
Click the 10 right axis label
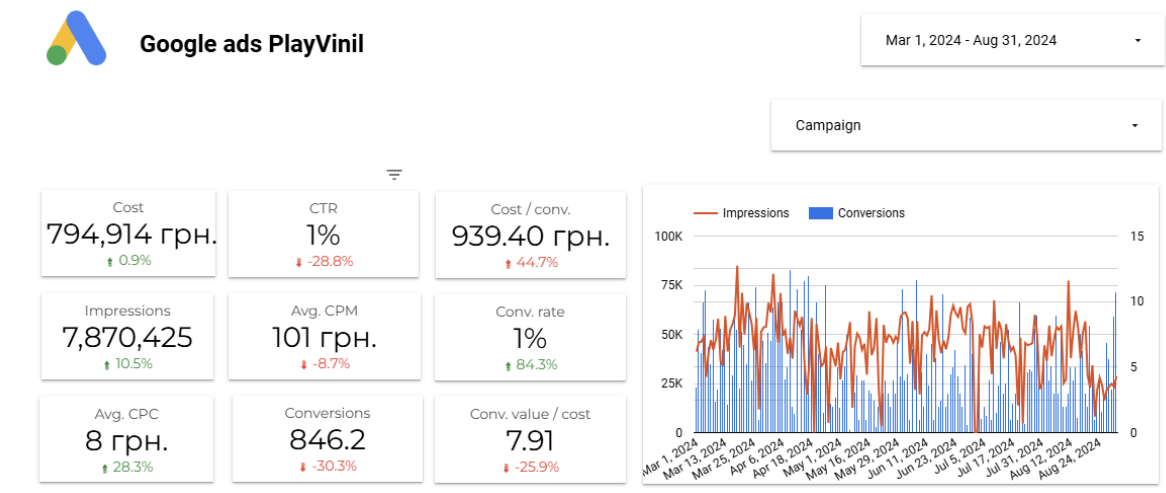pyautogui.click(x=1135, y=301)
